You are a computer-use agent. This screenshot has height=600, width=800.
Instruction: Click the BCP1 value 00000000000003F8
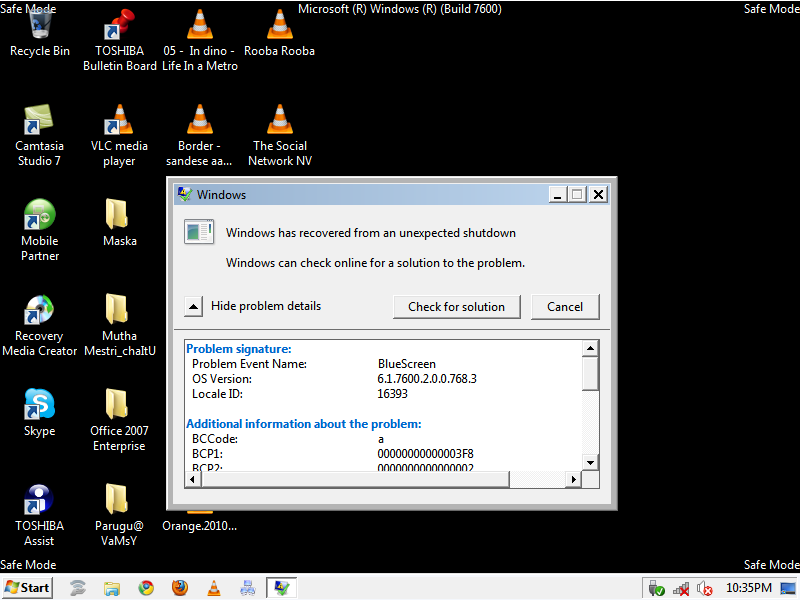pos(426,454)
